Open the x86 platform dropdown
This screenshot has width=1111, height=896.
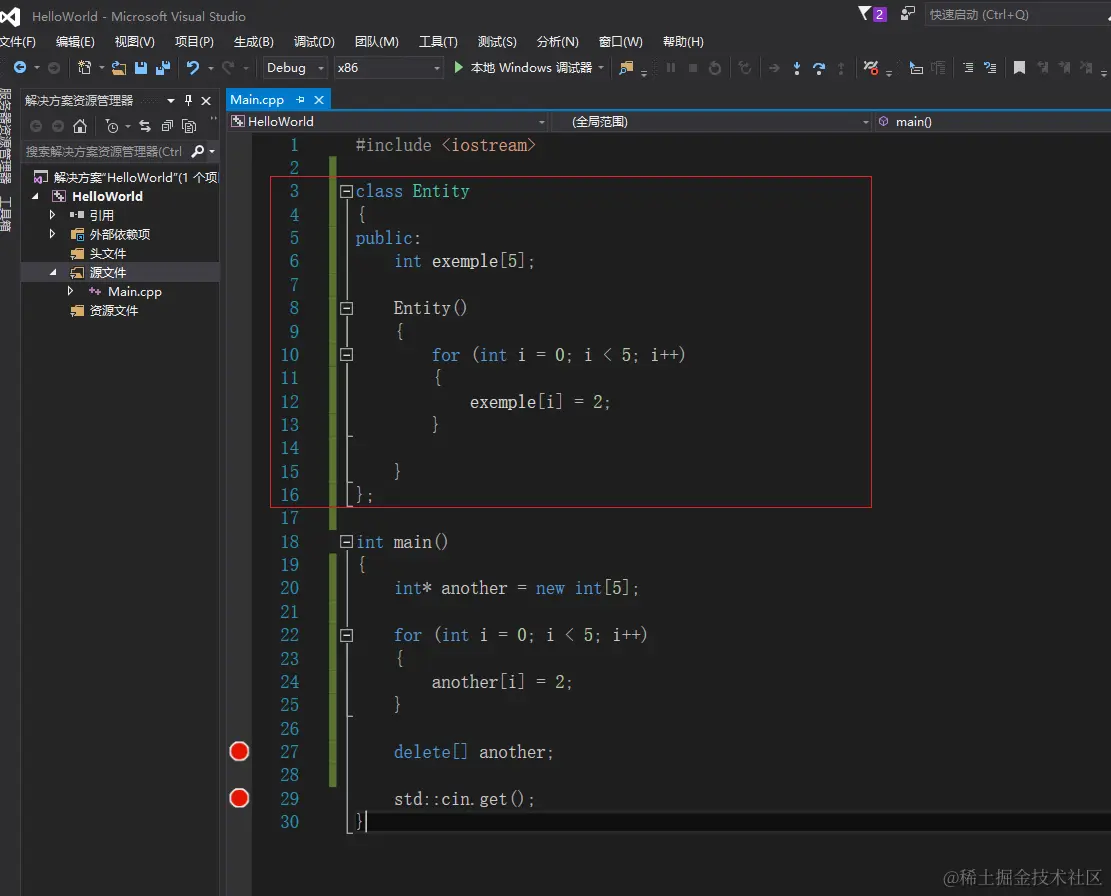(388, 68)
